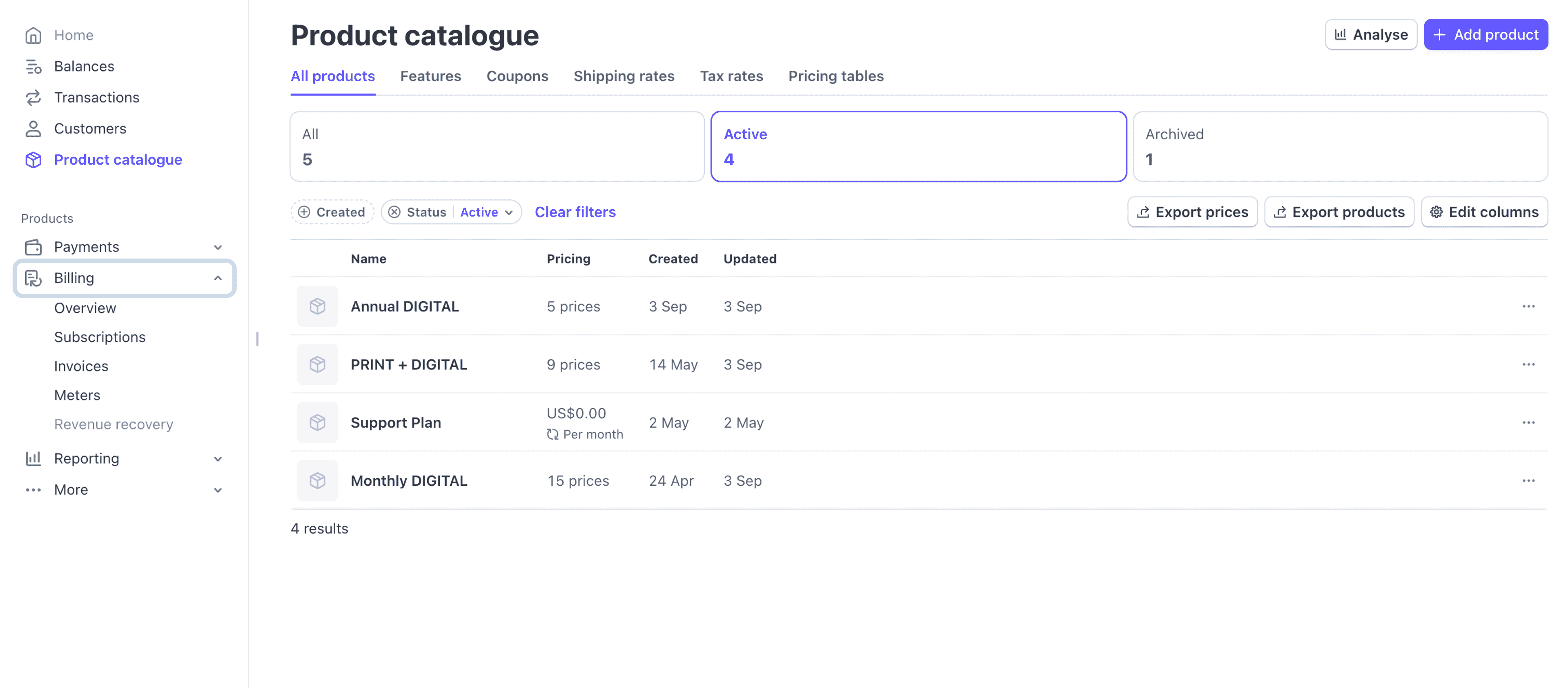The height and width of the screenshot is (688, 1568).
Task: Open Subscriptions in sidebar
Action: pyautogui.click(x=100, y=337)
